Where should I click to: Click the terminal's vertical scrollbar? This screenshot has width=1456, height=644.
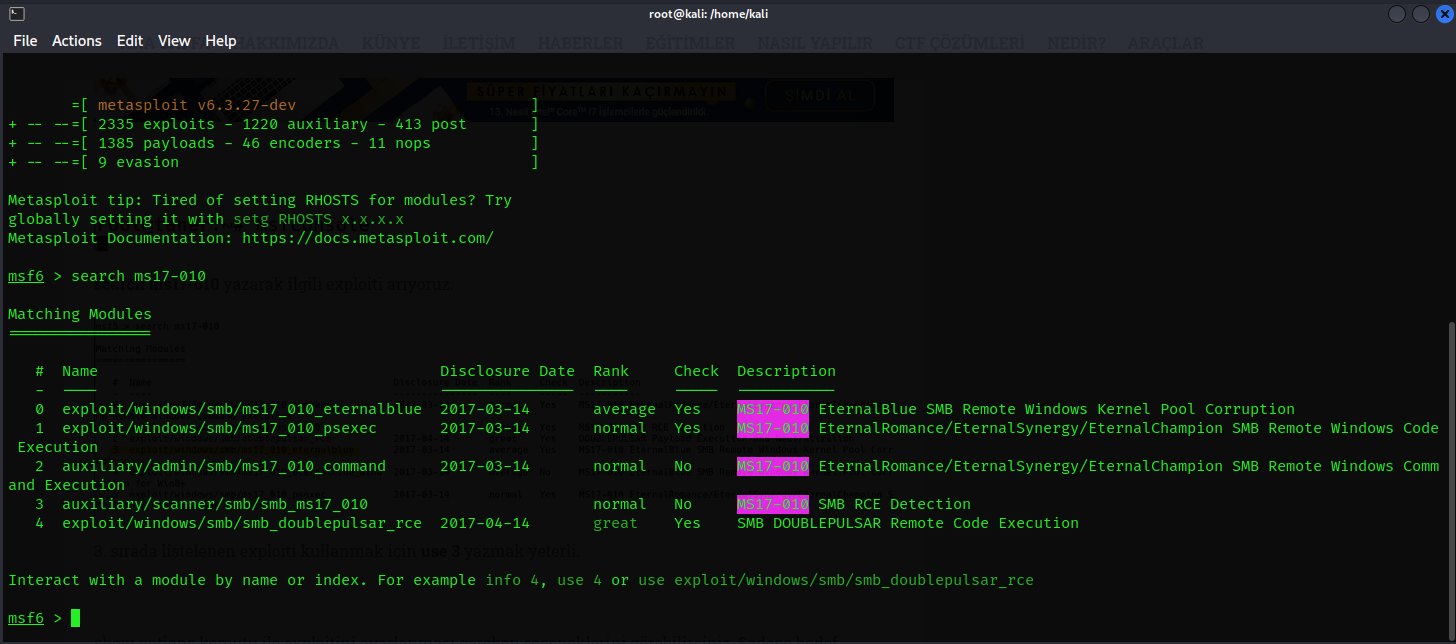click(1449, 470)
